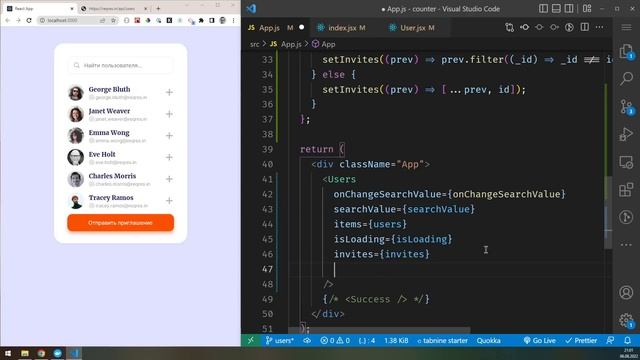
Task: Open the VS Code hamburger menu
Action: [x=626, y=27]
